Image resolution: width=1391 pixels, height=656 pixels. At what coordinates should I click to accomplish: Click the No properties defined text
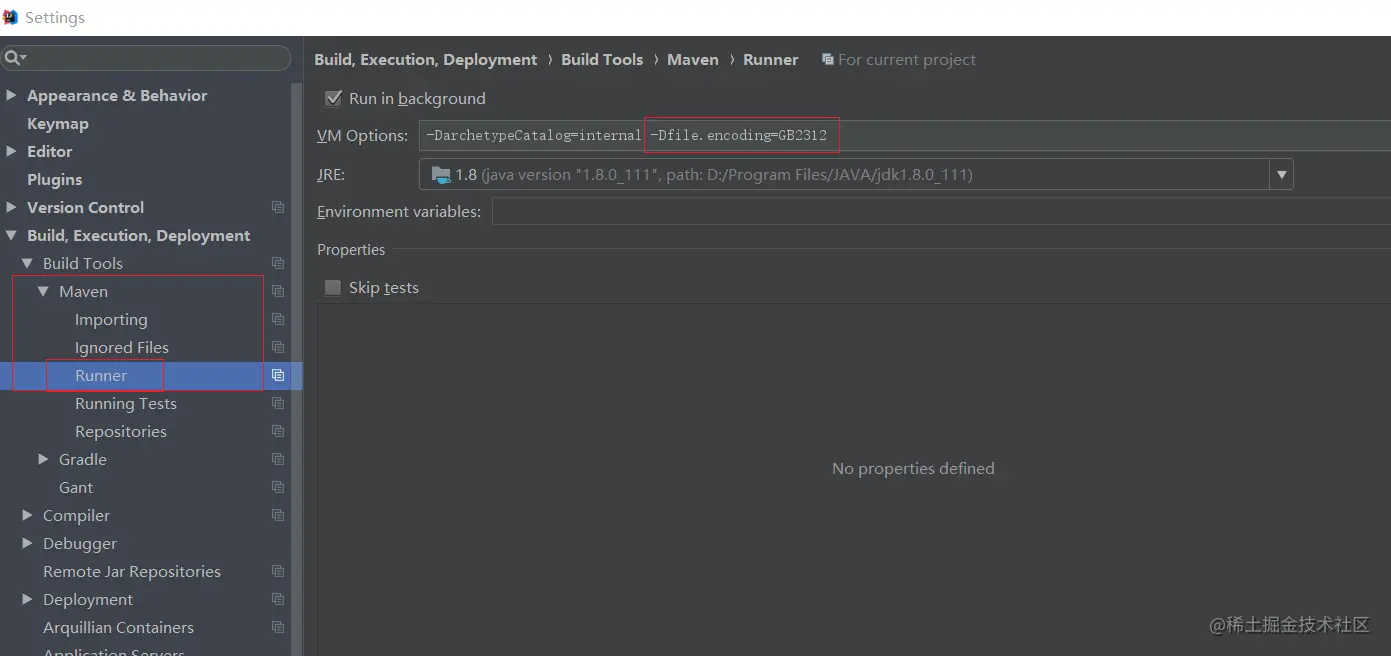pyautogui.click(x=913, y=469)
